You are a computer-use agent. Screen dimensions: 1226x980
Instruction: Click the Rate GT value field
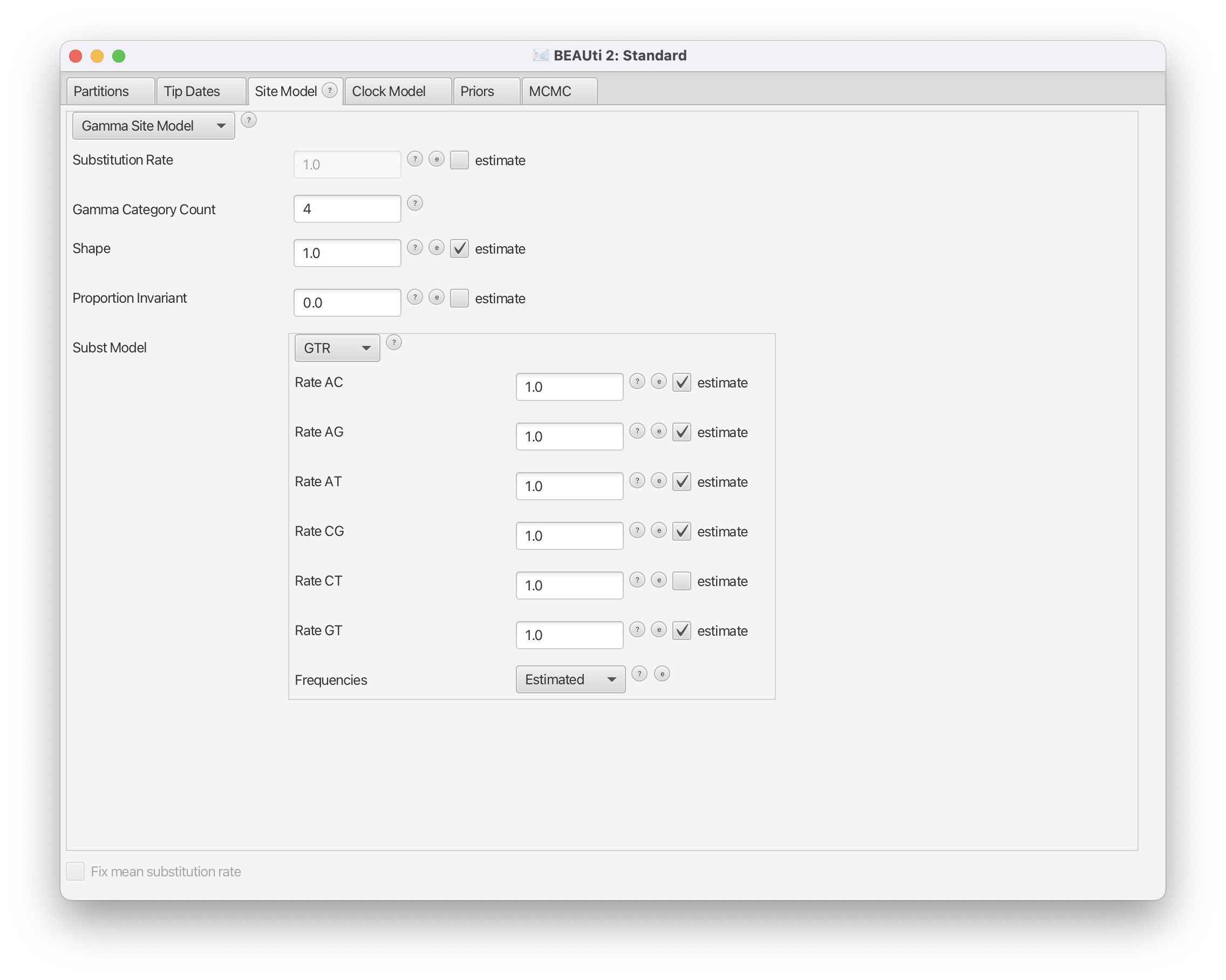[x=569, y=635]
